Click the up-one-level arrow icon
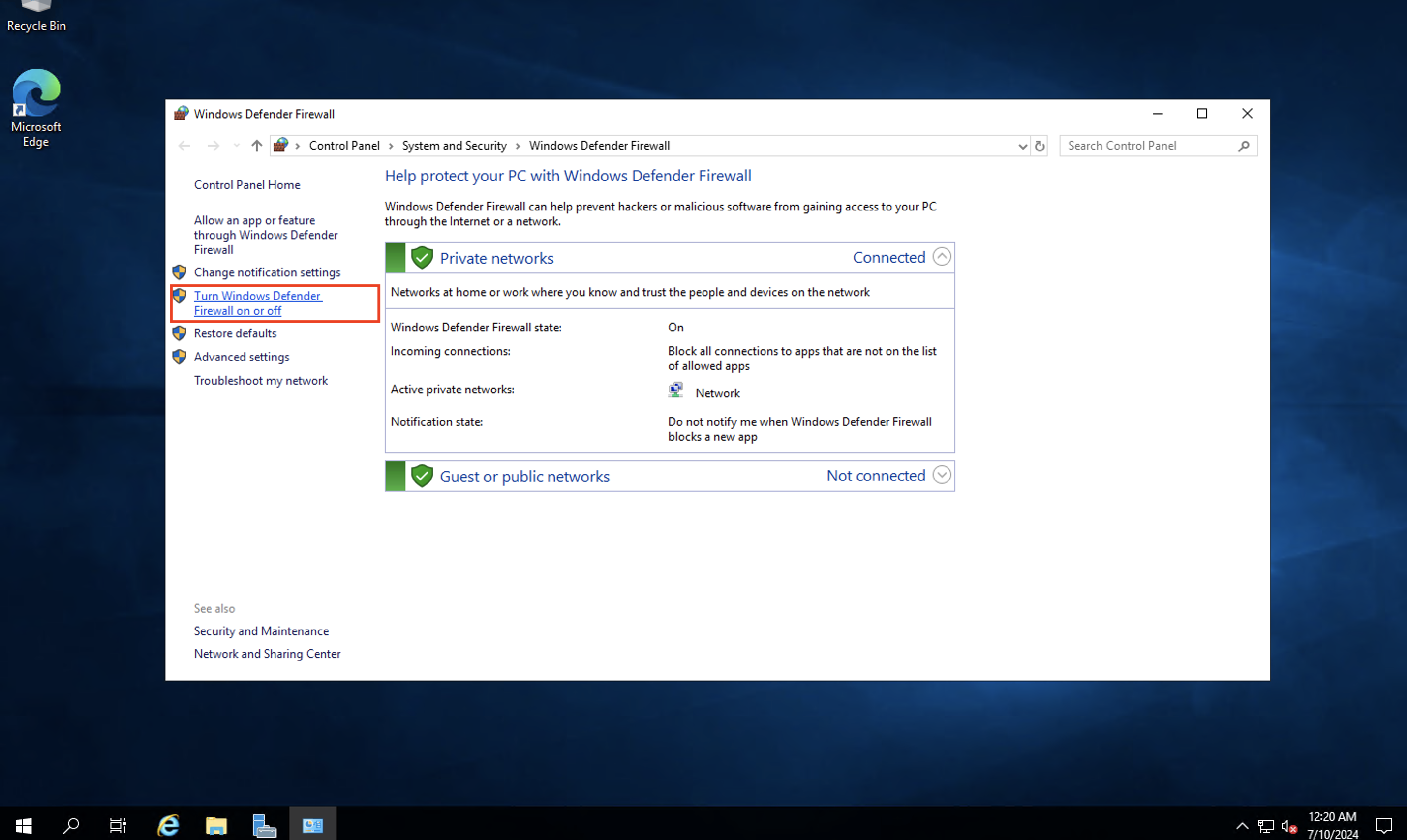Screen dimensions: 1407x840 pos(256,146)
